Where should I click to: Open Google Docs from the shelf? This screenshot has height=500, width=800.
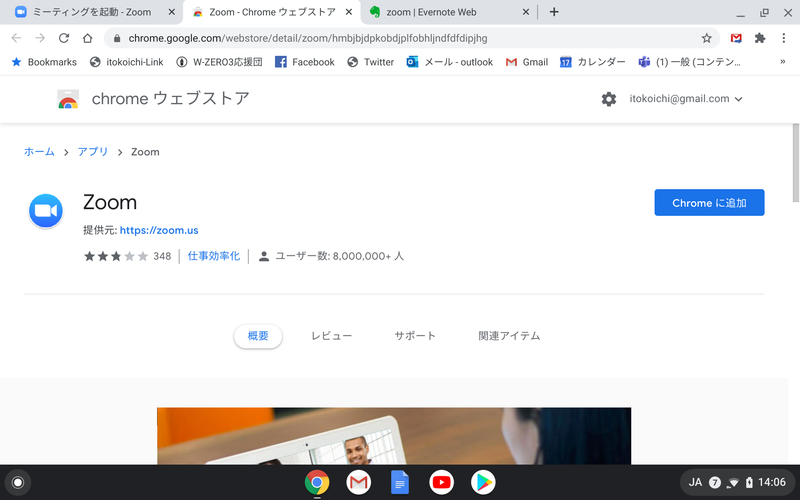pyautogui.click(x=399, y=482)
